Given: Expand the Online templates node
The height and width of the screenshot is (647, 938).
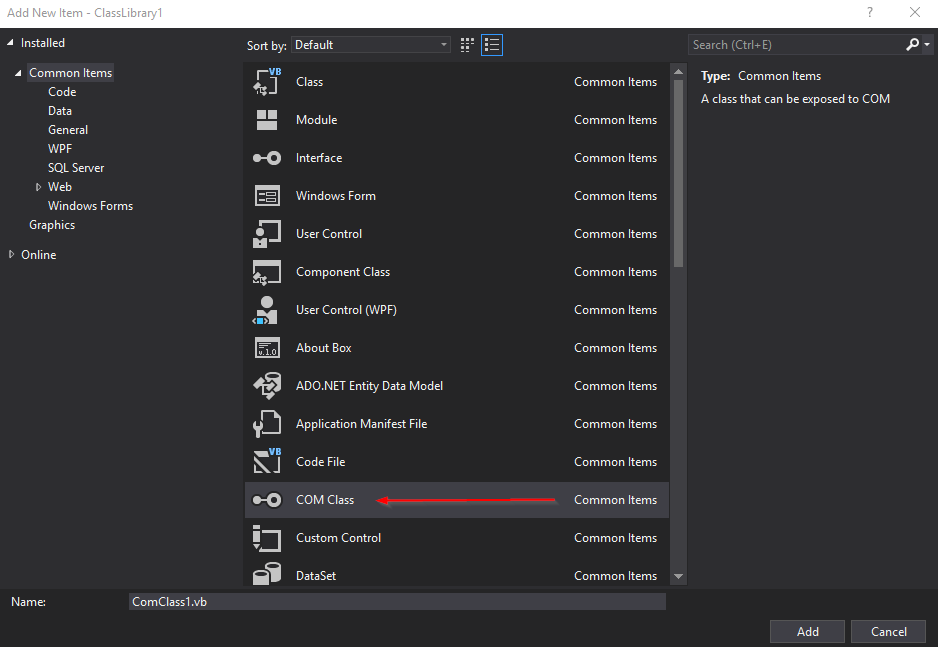Looking at the screenshot, I should tap(11, 255).
